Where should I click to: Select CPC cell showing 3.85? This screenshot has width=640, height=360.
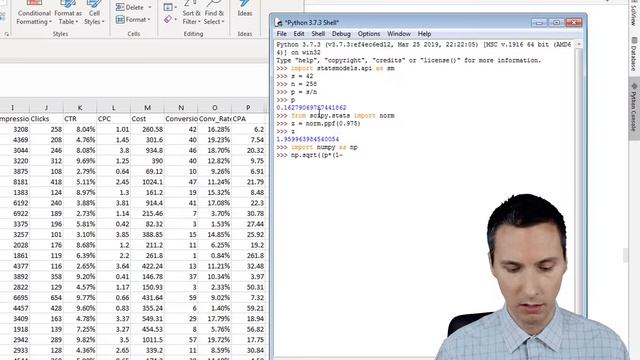[x=113, y=235]
